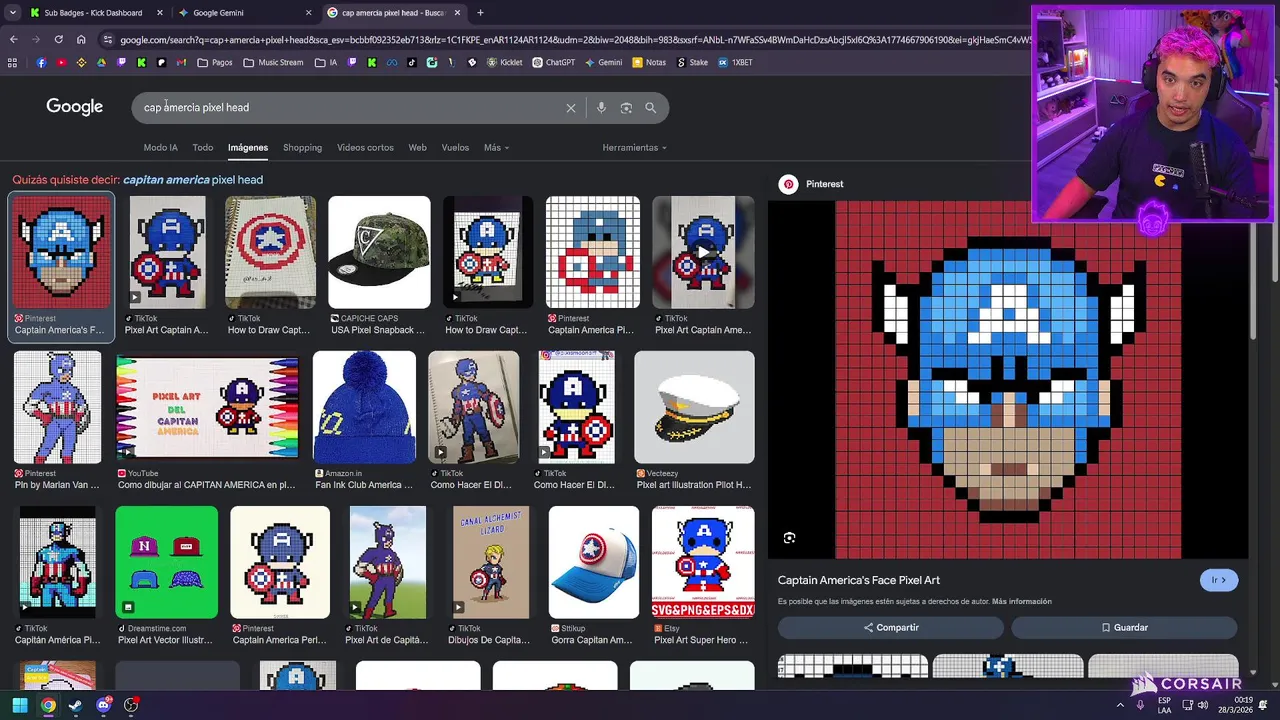Open the Stake bookmark
The width and height of the screenshot is (1280, 720).
[692, 62]
